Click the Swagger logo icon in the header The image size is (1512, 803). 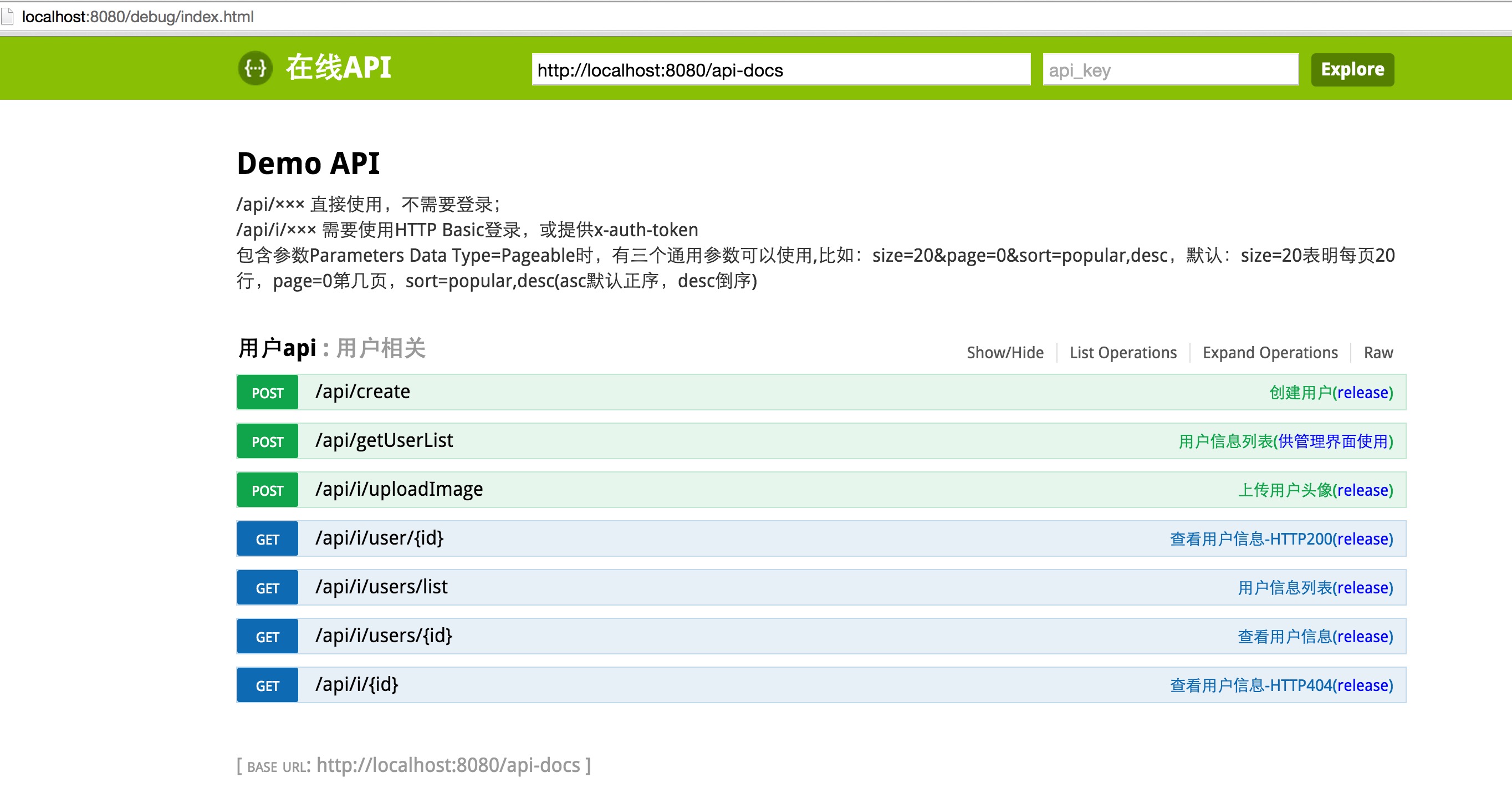[x=255, y=68]
